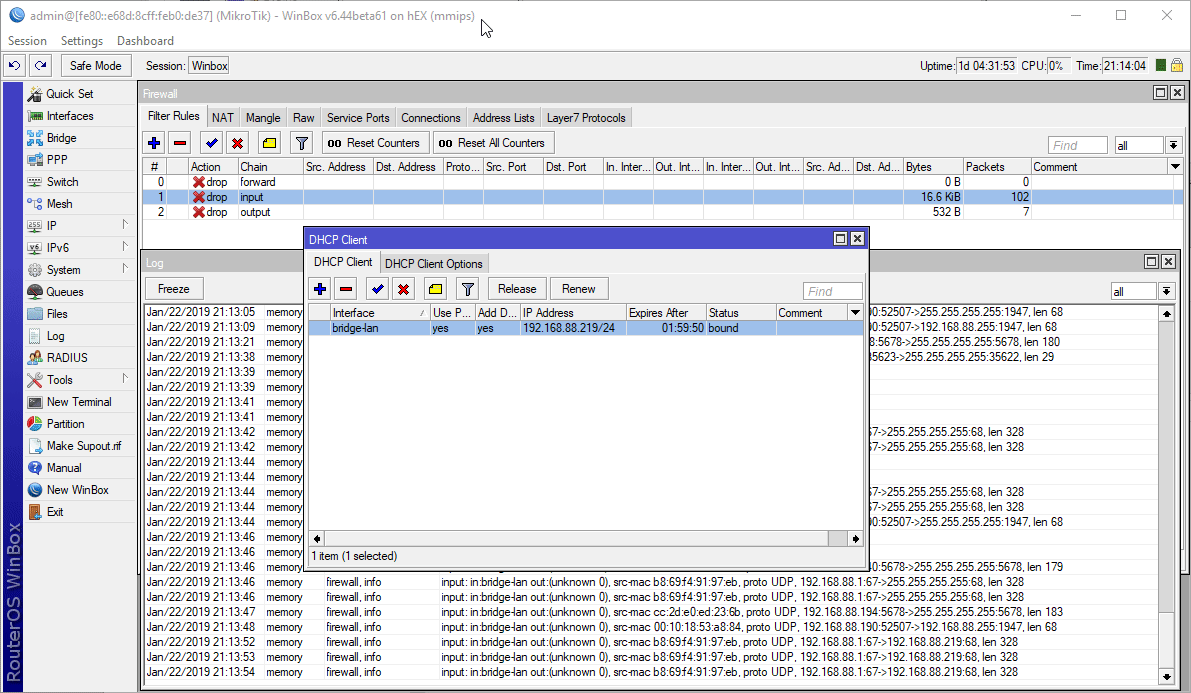
Task: Switch to Raw tab
Action: pyautogui.click(x=304, y=118)
